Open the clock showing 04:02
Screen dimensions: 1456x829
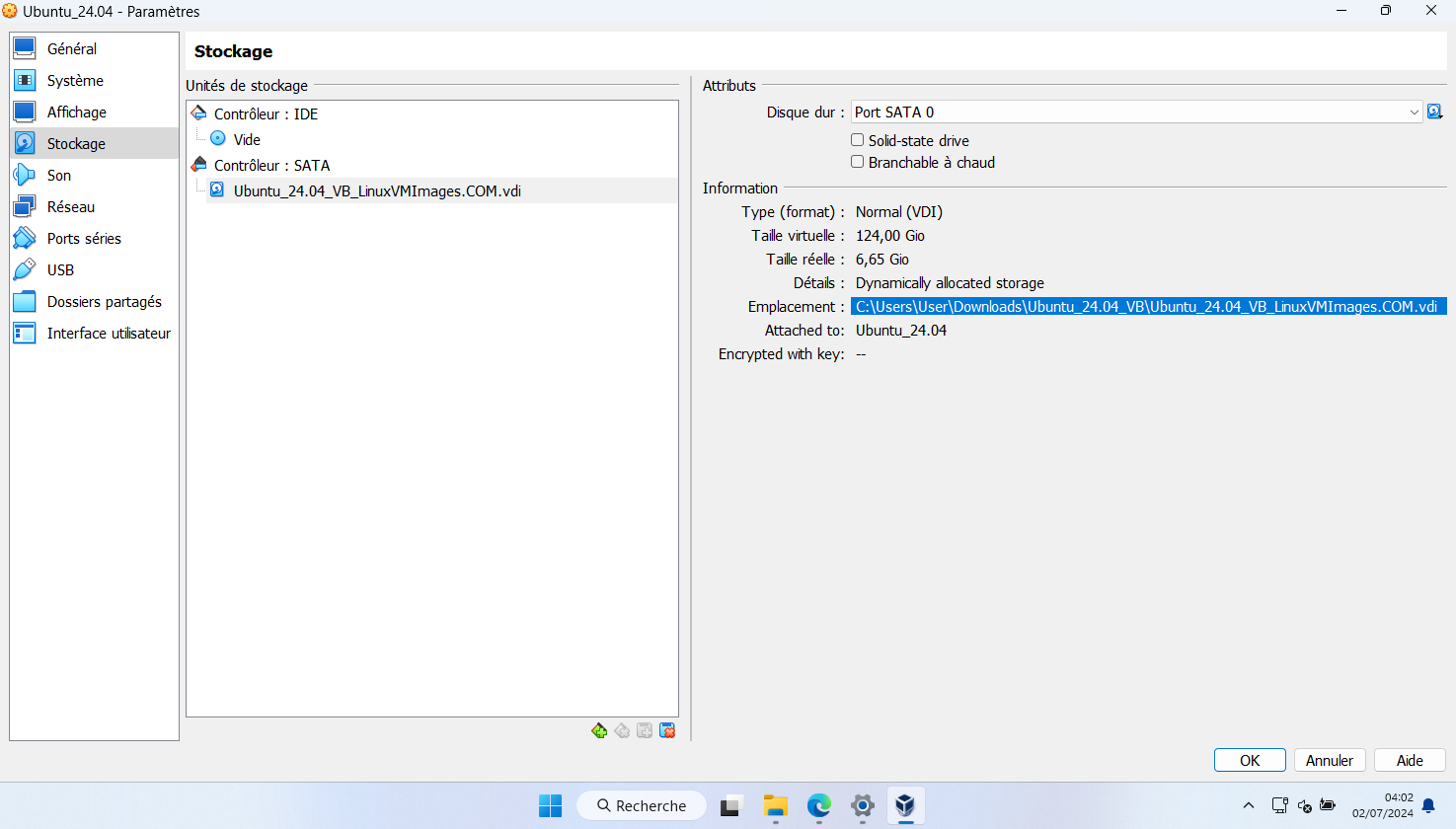(x=1383, y=805)
